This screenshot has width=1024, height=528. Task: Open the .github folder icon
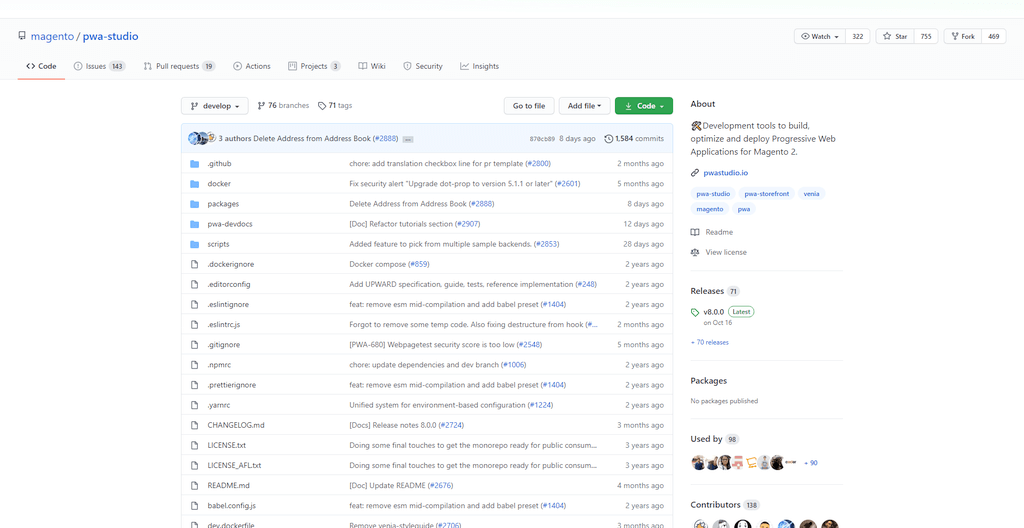coord(194,164)
